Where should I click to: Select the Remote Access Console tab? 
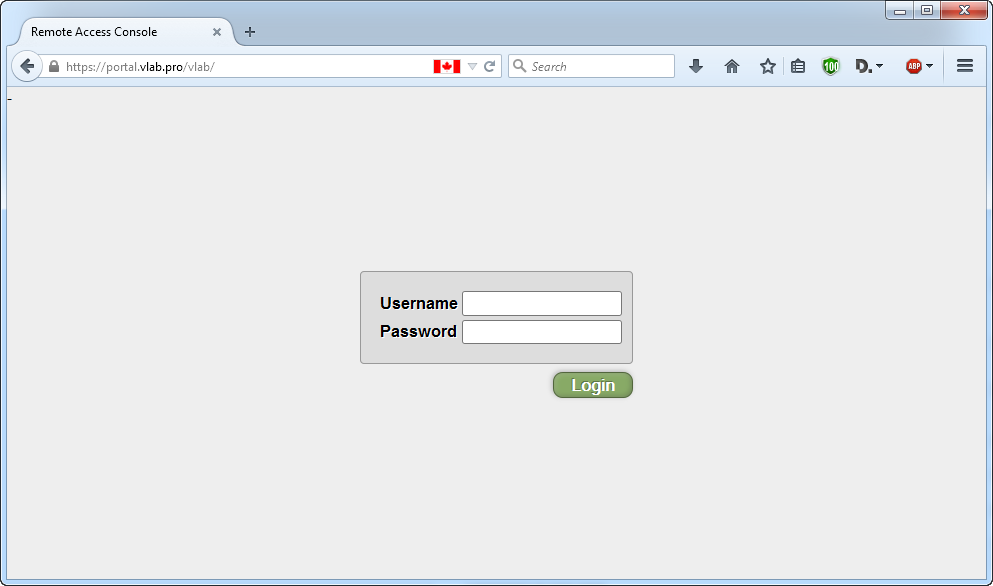click(127, 32)
